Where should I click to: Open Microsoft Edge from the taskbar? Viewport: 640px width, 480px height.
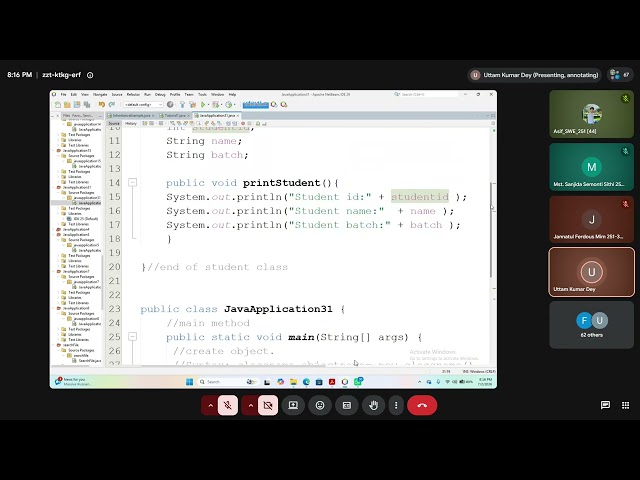(306, 382)
